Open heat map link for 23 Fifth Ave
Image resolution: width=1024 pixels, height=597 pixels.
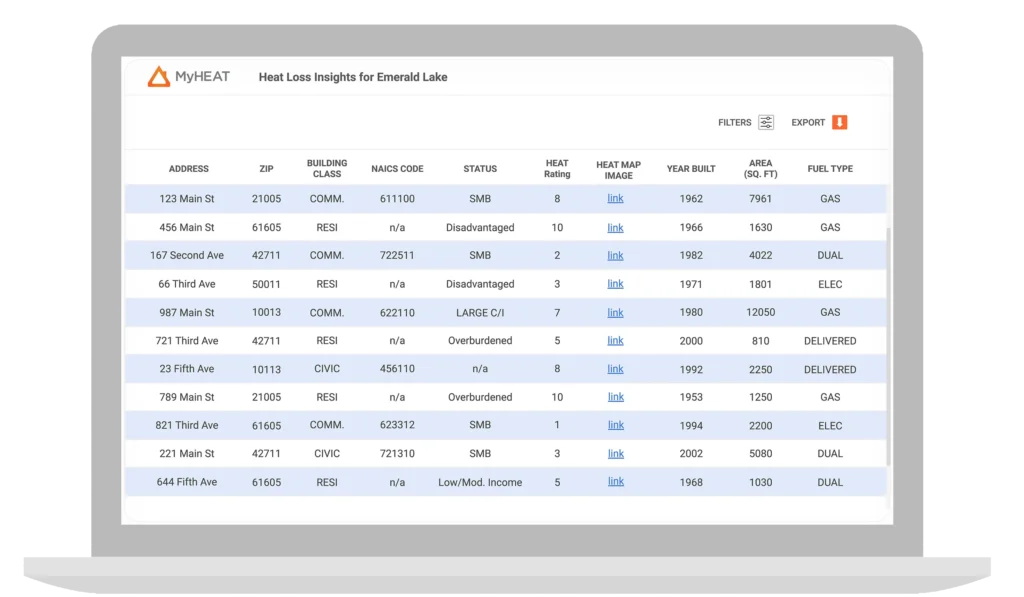615,369
